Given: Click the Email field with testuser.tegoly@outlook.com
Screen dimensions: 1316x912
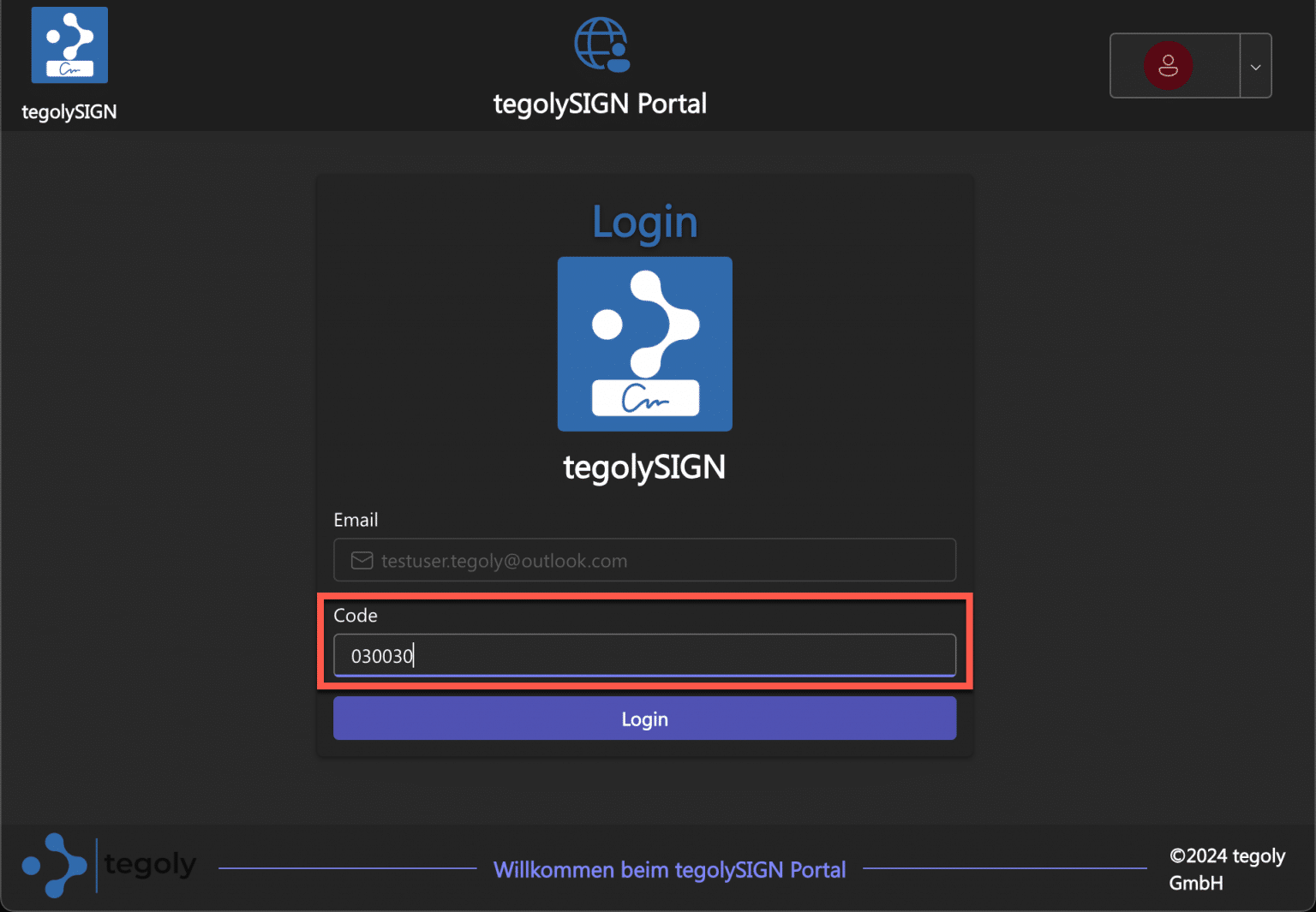Looking at the screenshot, I should [644, 560].
